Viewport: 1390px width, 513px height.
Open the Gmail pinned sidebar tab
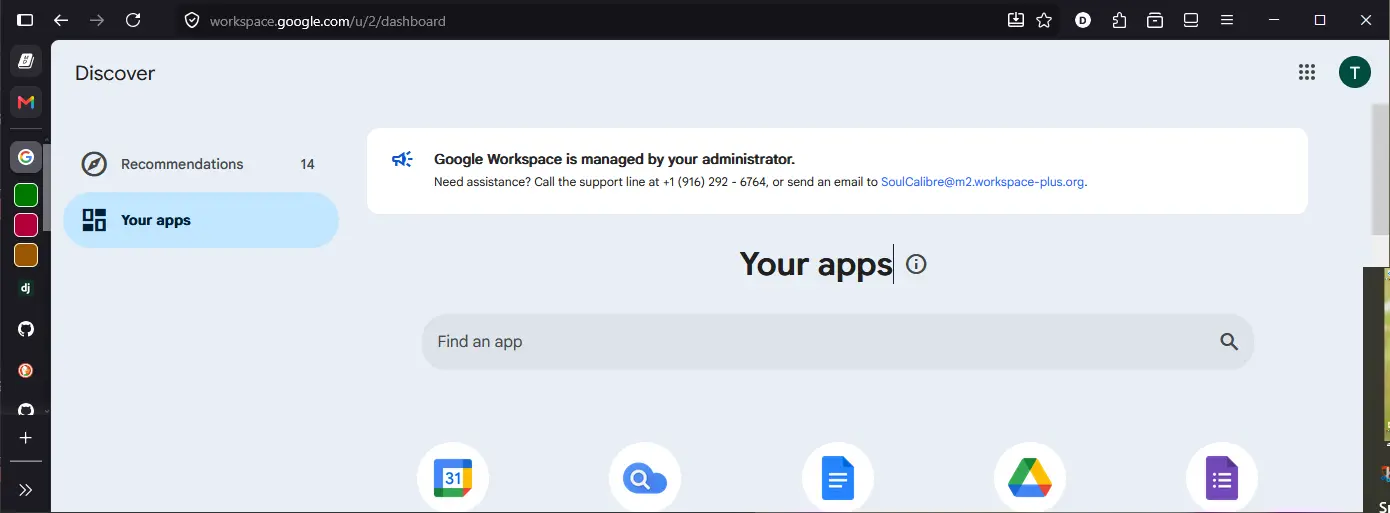26,102
